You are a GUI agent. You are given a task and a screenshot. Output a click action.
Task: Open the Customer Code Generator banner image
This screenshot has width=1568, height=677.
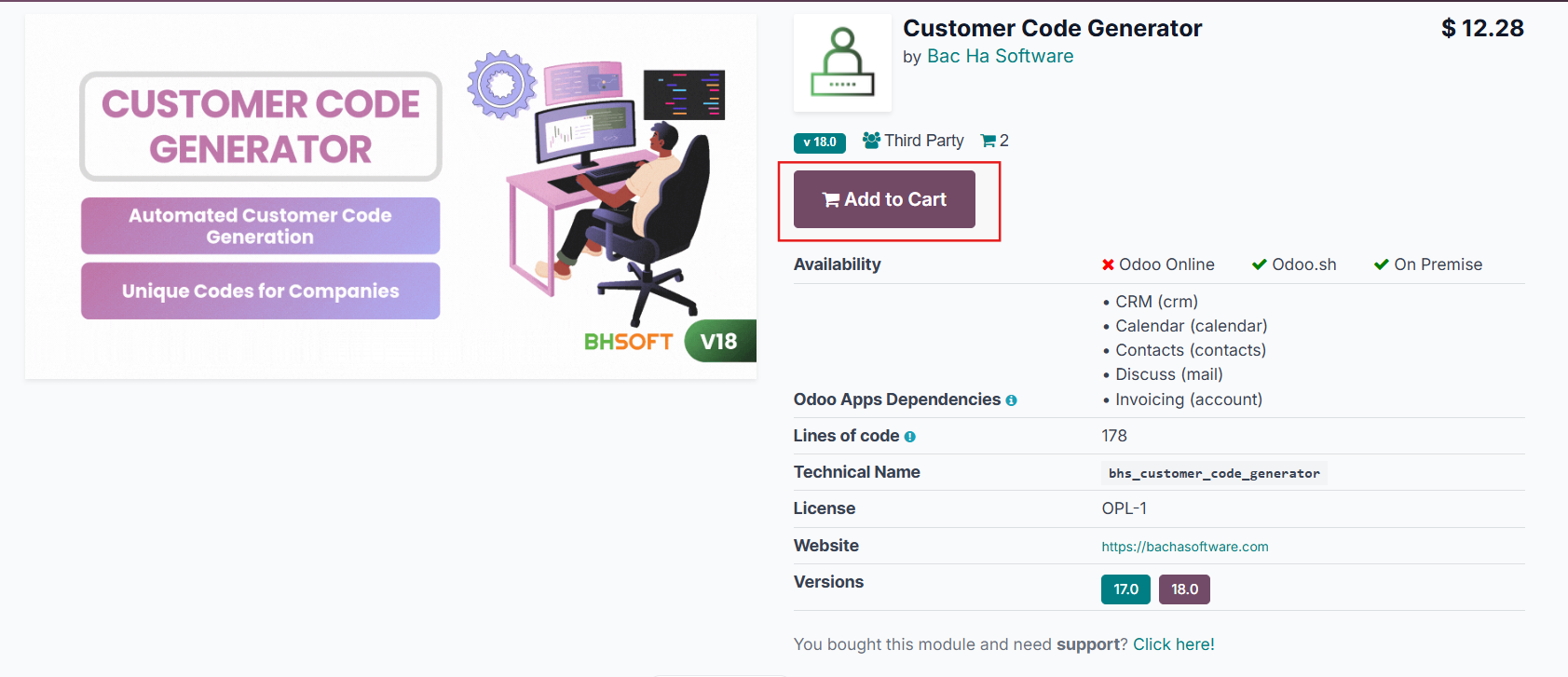click(x=390, y=196)
